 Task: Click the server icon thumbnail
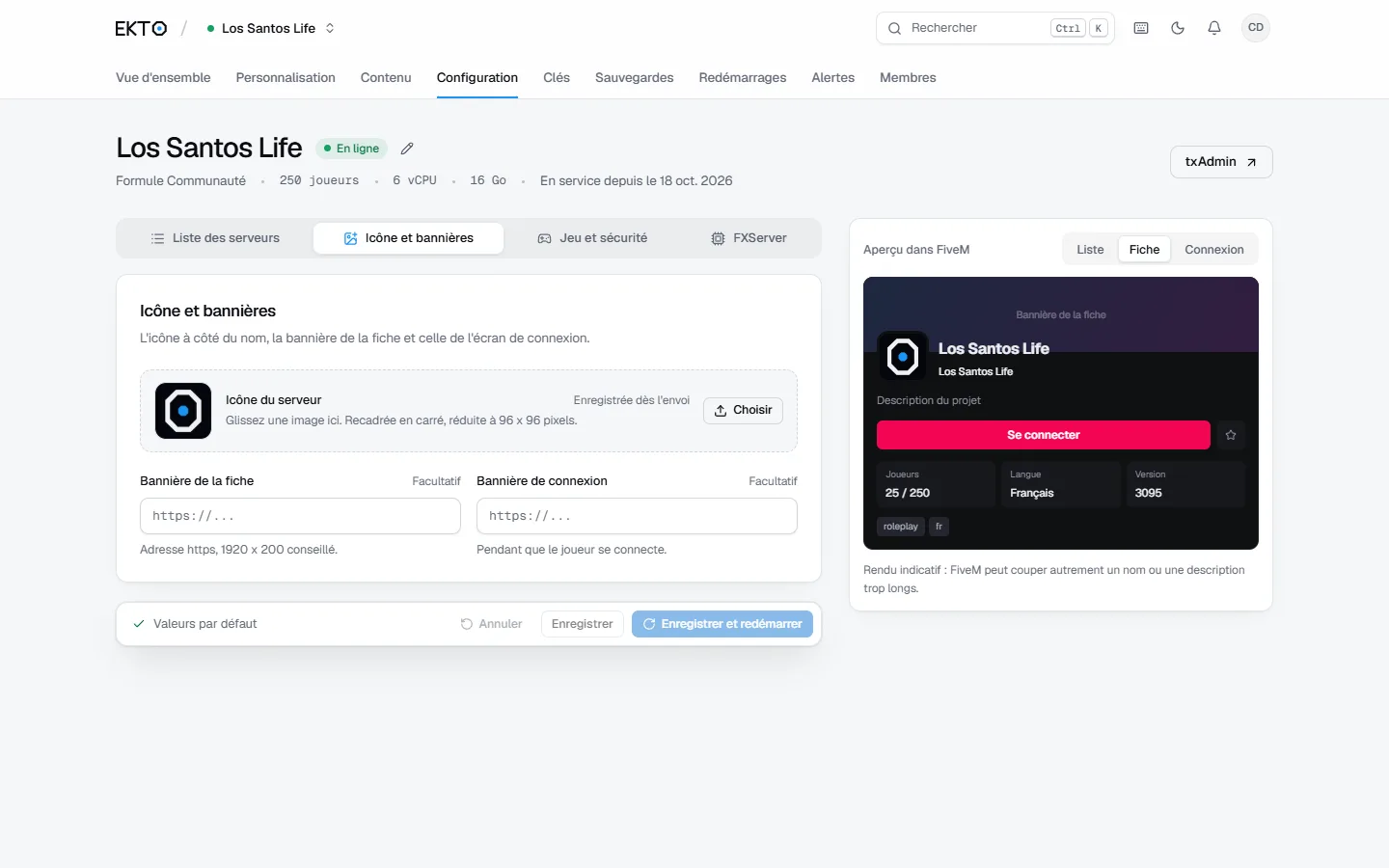point(183,411)
